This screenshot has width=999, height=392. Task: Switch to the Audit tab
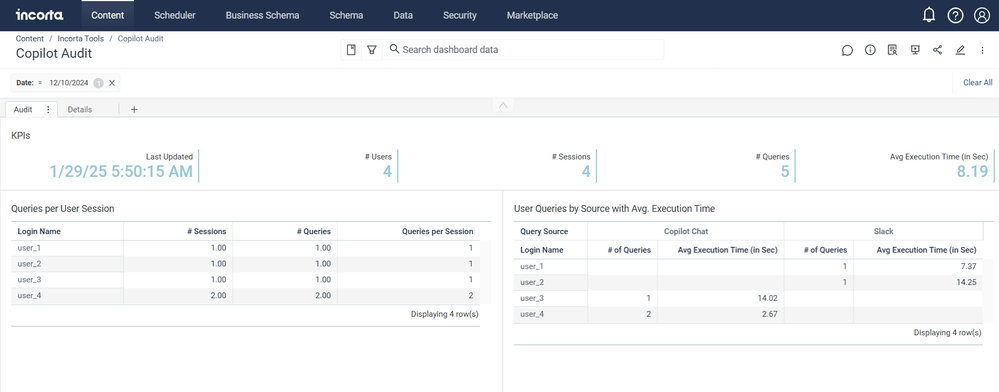23,110
